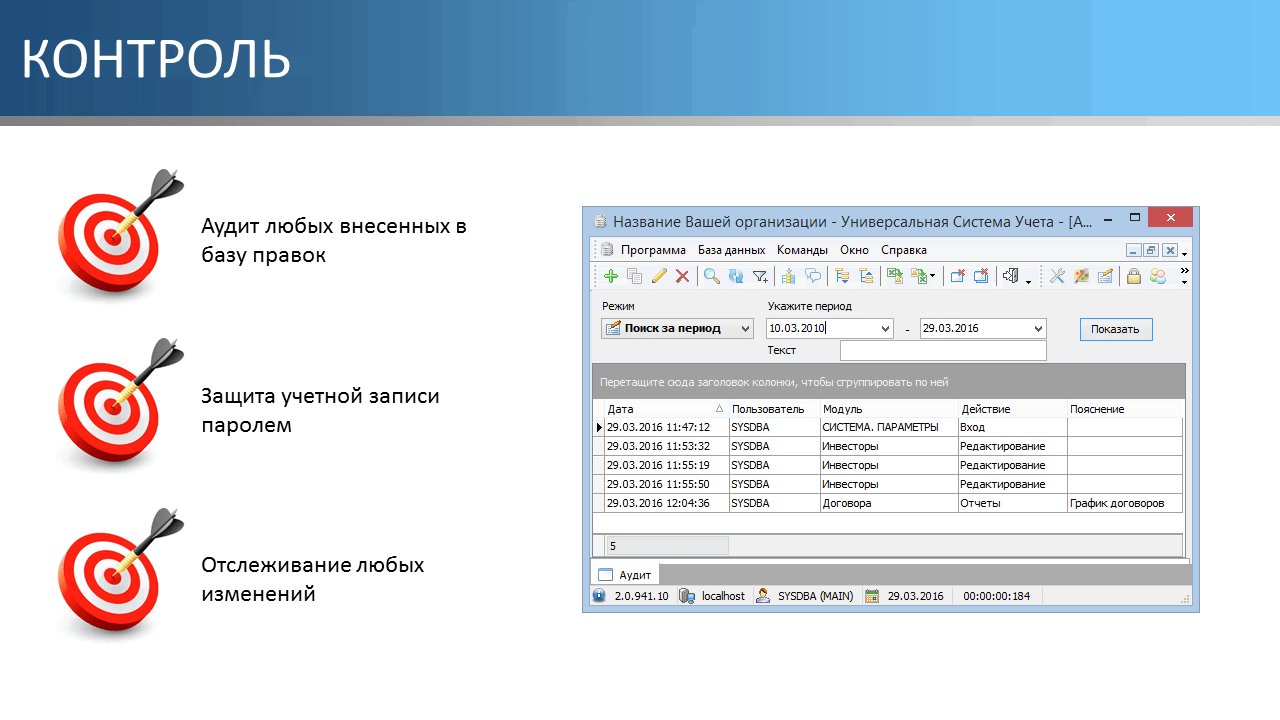Select the row dated 29.03.2016 11:53:32

888,446
